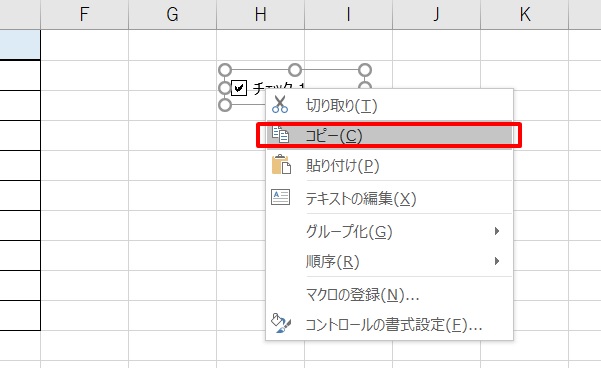Expand the 順序(R) submenu arrow
The width and height of the screenshot is (601, 368).
pyautogui.click(x=497, y=261)
